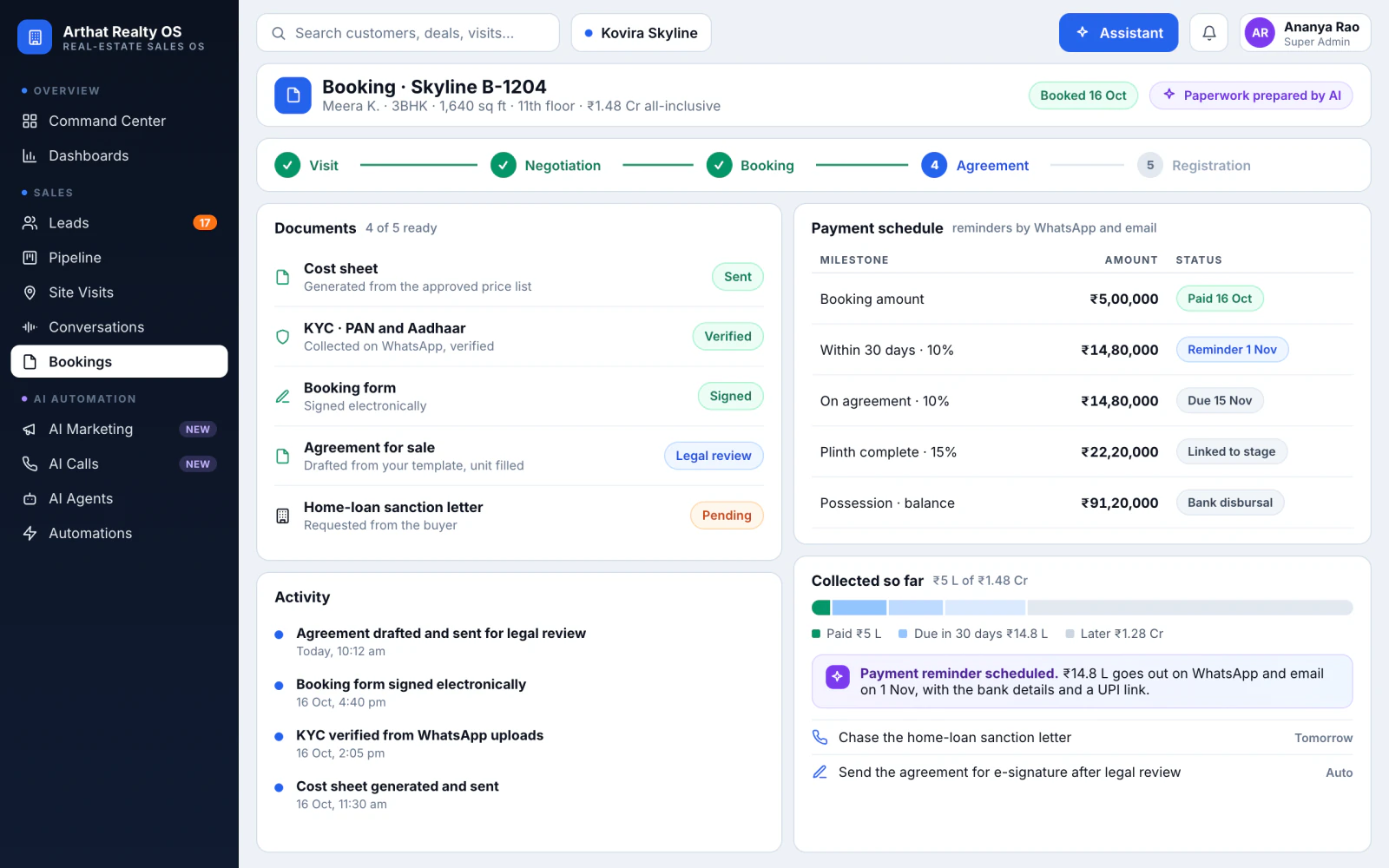Open the notifications bell

point(1208,33)
